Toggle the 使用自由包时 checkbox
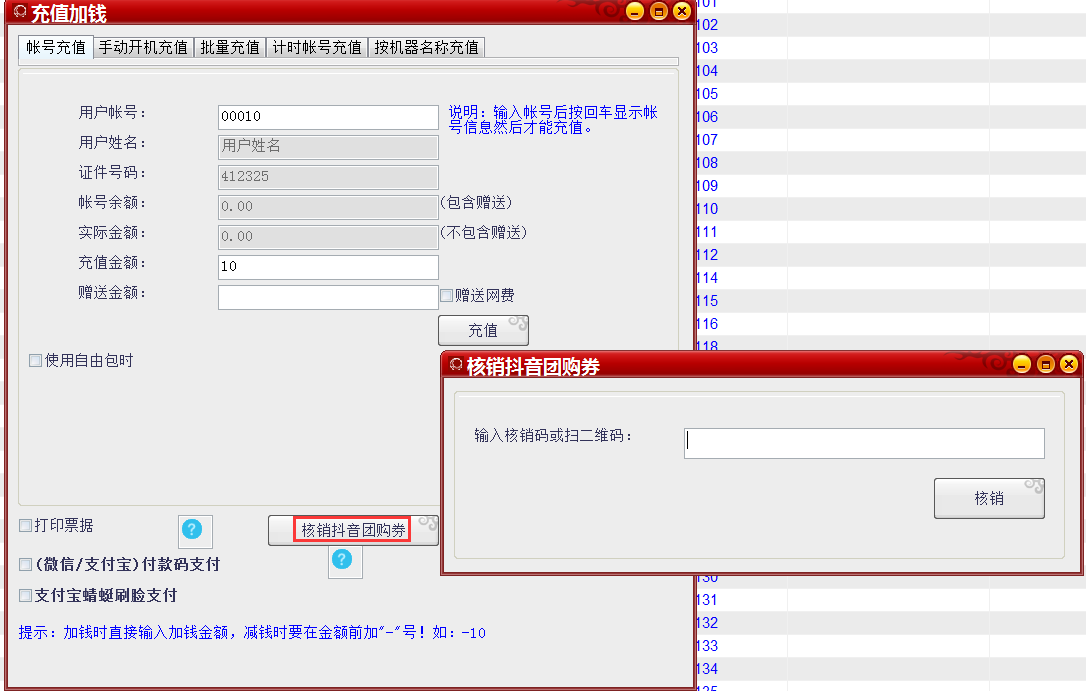 coord(36,361)
